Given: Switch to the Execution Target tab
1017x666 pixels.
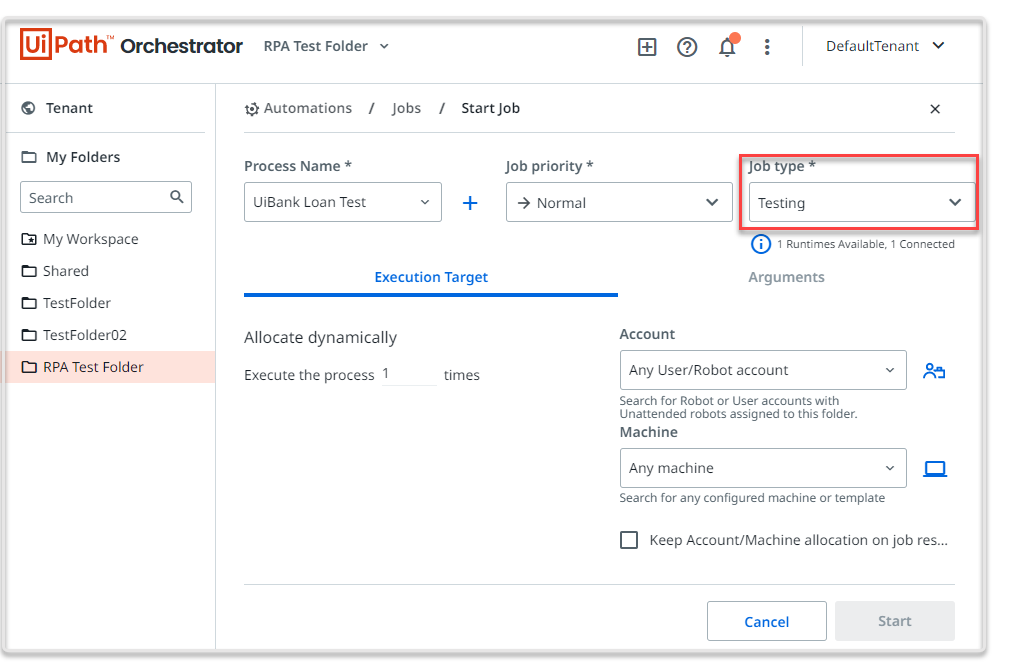Looking at the screenshot, I should point(431,278).
